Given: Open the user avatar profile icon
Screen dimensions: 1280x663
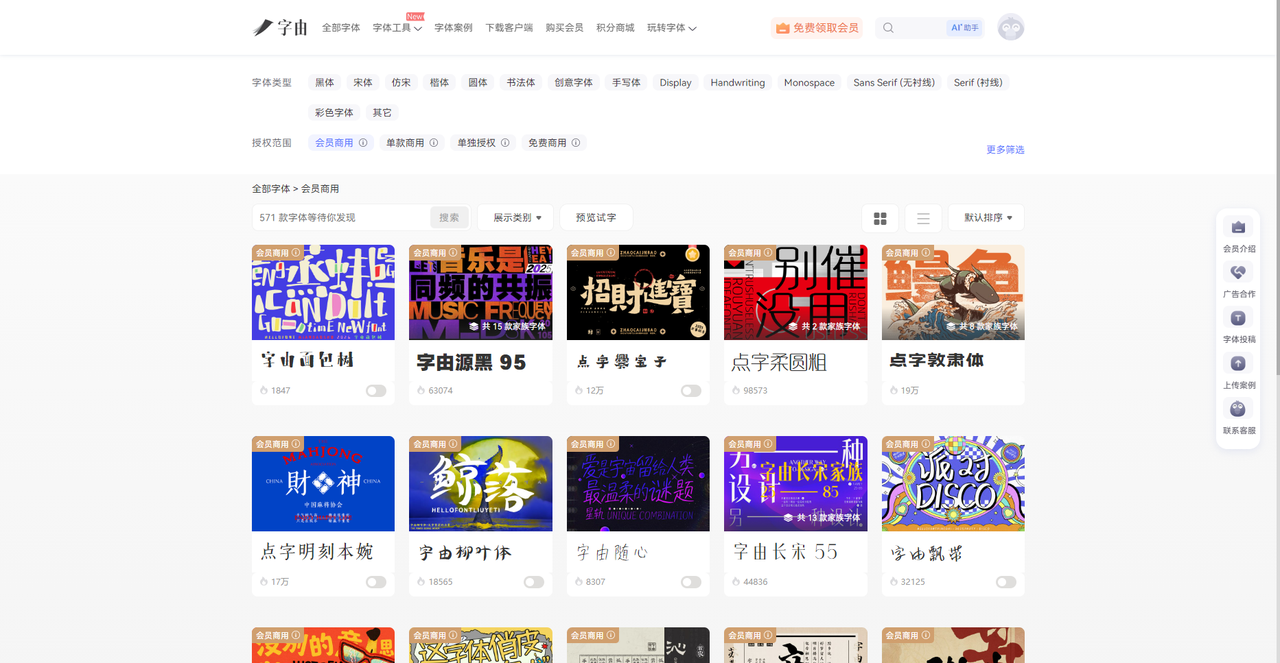Looking at the screenshot, I should click(x=1011, y=28).
